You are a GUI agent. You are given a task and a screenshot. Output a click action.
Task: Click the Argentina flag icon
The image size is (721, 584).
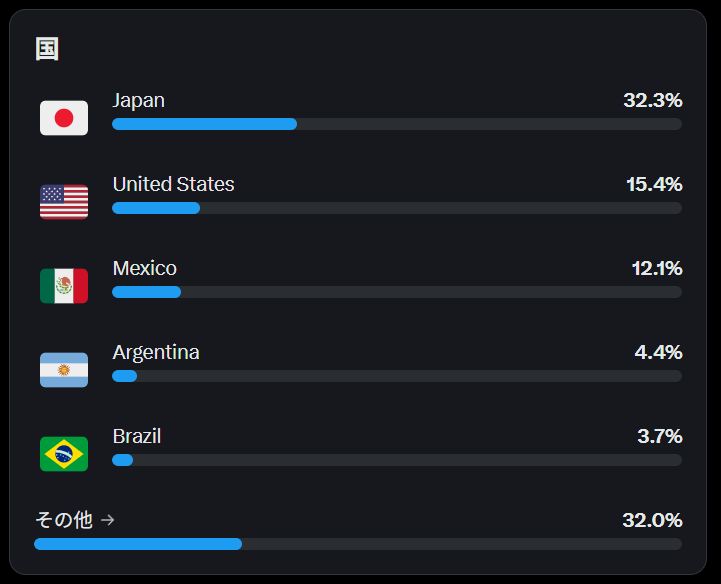click(64, 370)
